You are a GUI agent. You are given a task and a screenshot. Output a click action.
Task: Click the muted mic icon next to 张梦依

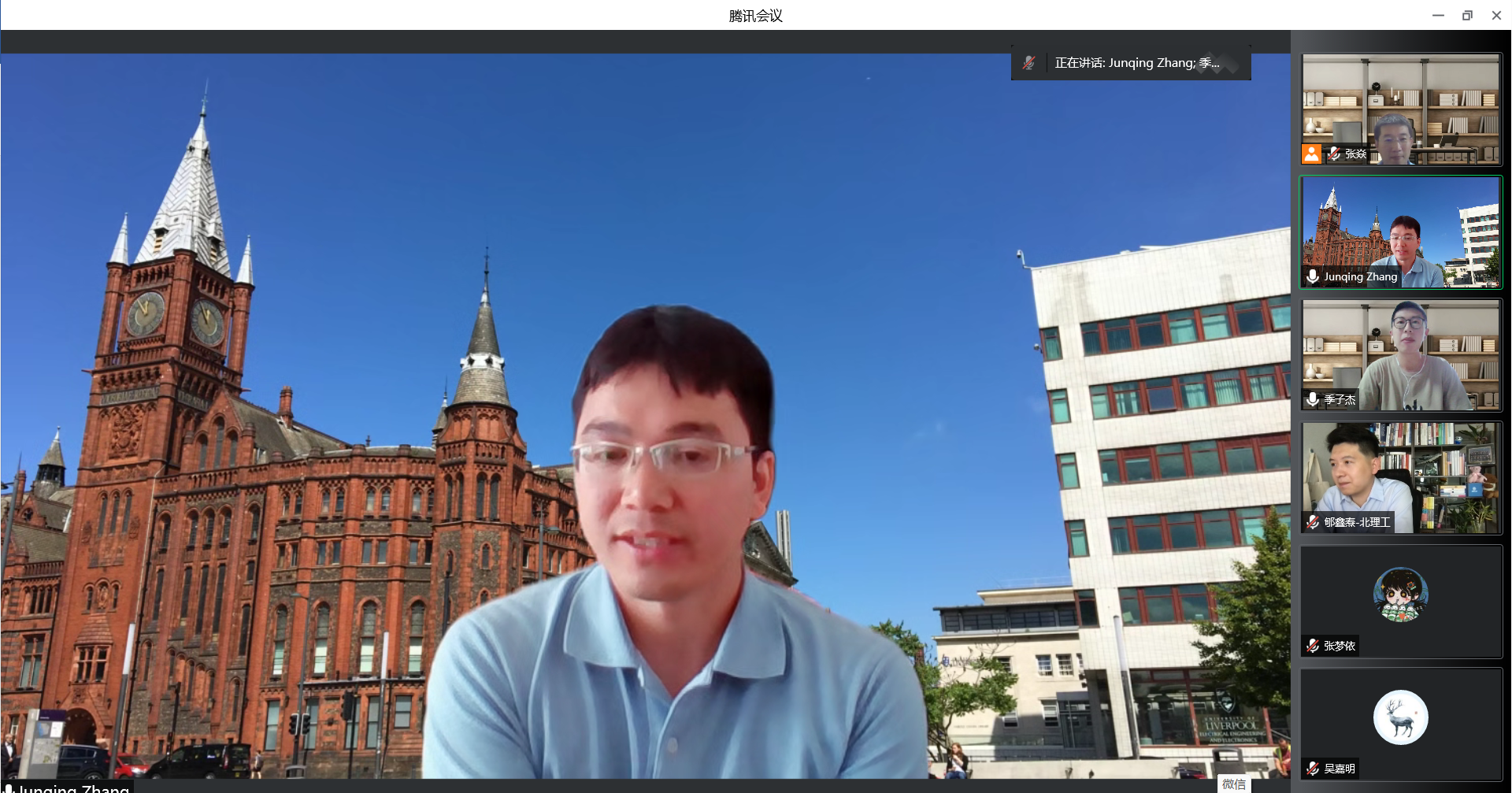pyautogui.click(x=1313, y=646)
